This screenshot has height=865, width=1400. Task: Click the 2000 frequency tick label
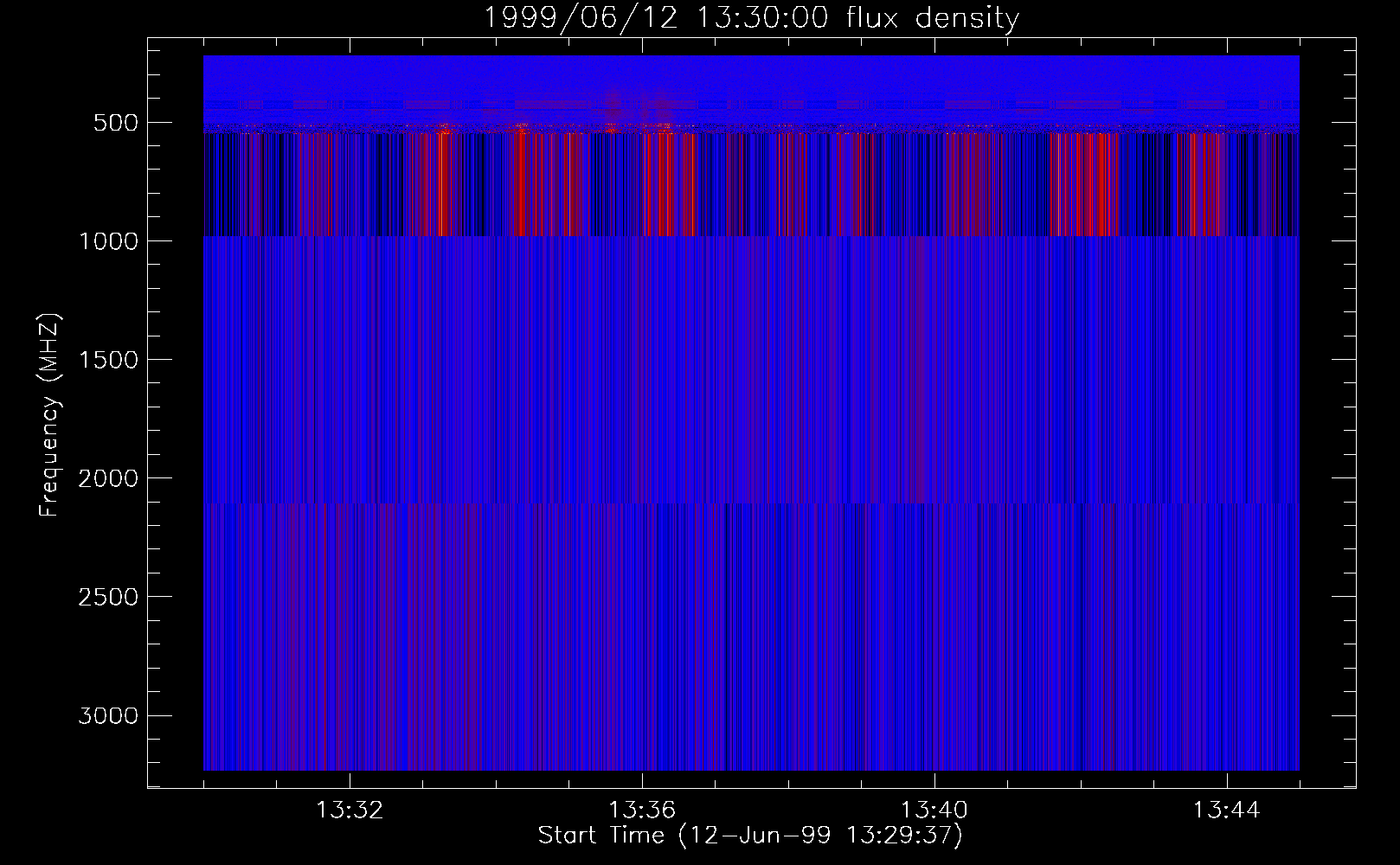click(x=108, y=478)
